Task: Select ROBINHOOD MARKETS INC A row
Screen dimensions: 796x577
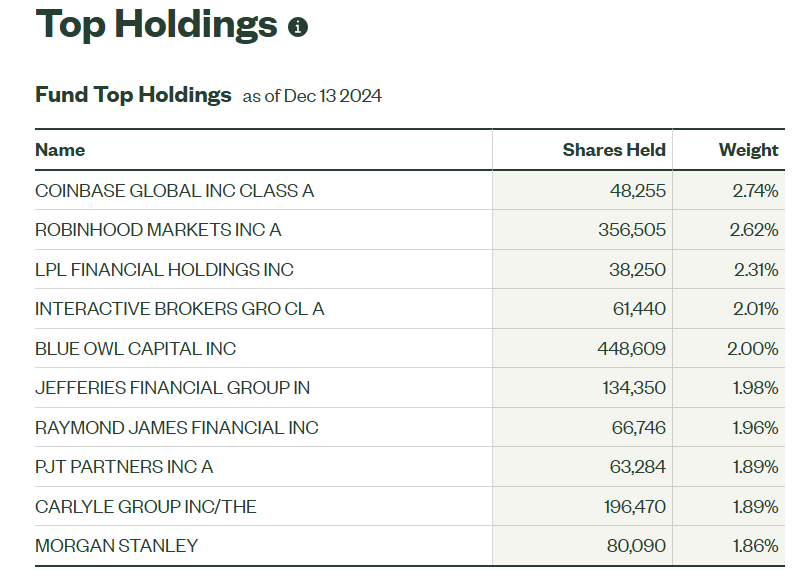Action: coord(158,230)
